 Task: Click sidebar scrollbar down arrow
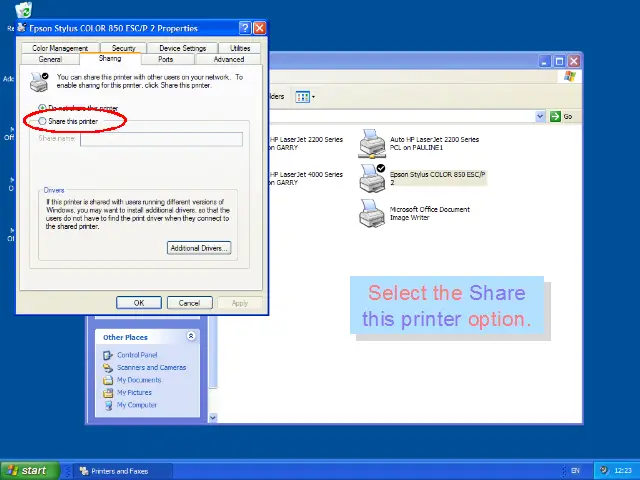pyautogui.click(x=213, y=418)
